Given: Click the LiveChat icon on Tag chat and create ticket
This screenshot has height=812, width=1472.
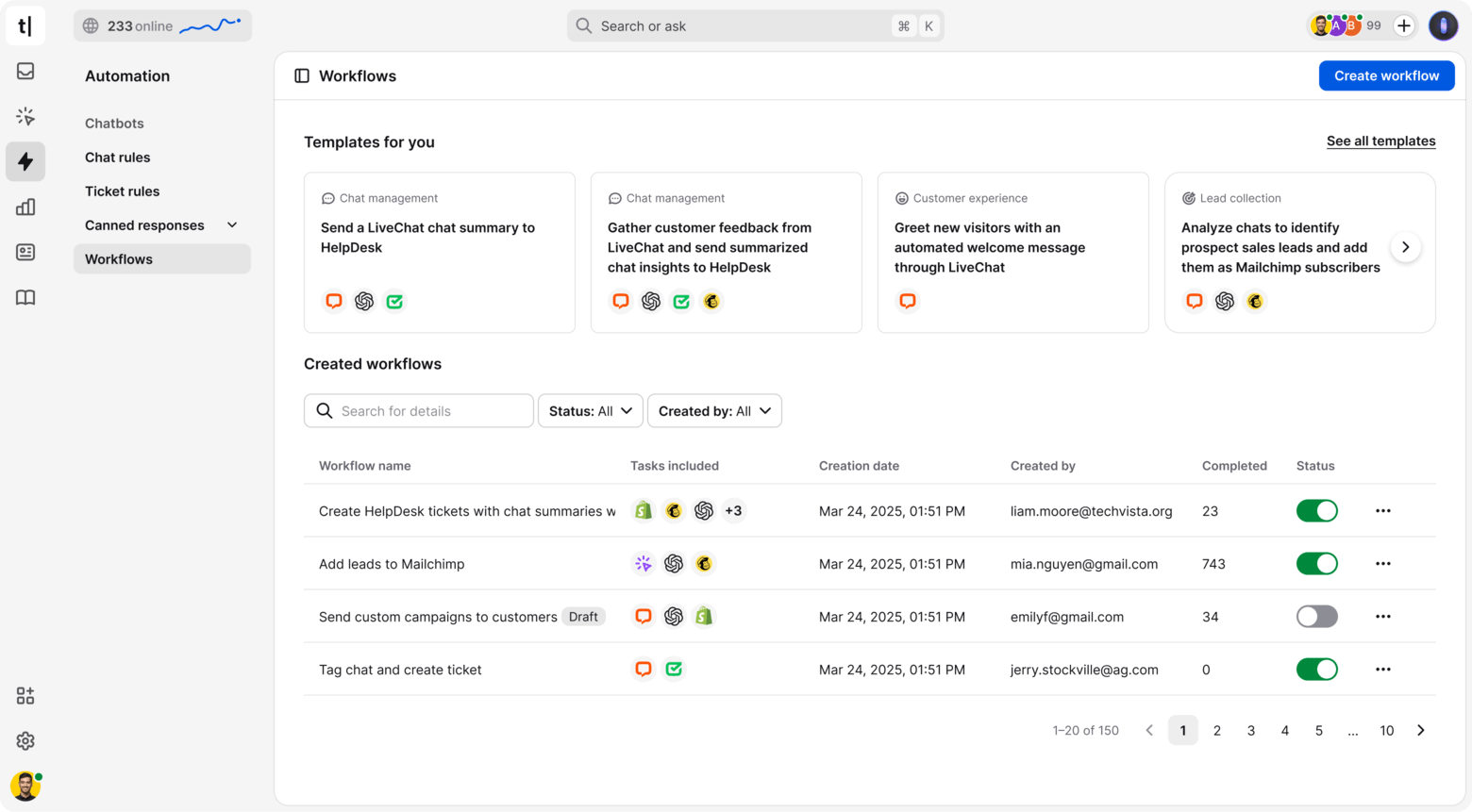Looking at the screenshot, I should point(644,669).
